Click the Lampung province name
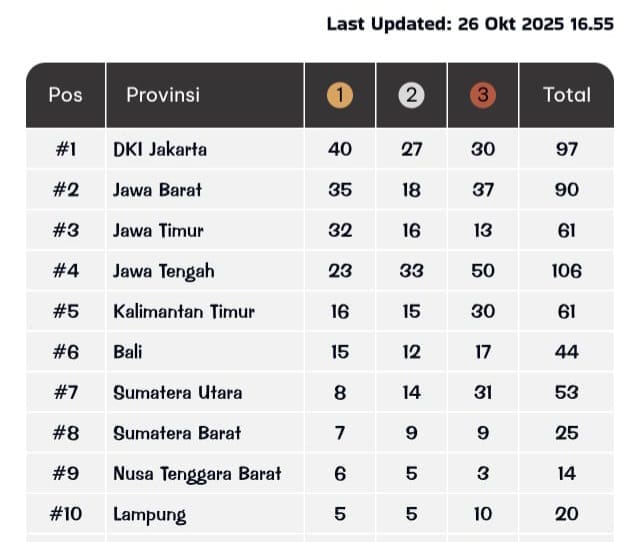The height and width of the screenshot is (542, 640). 149,515
